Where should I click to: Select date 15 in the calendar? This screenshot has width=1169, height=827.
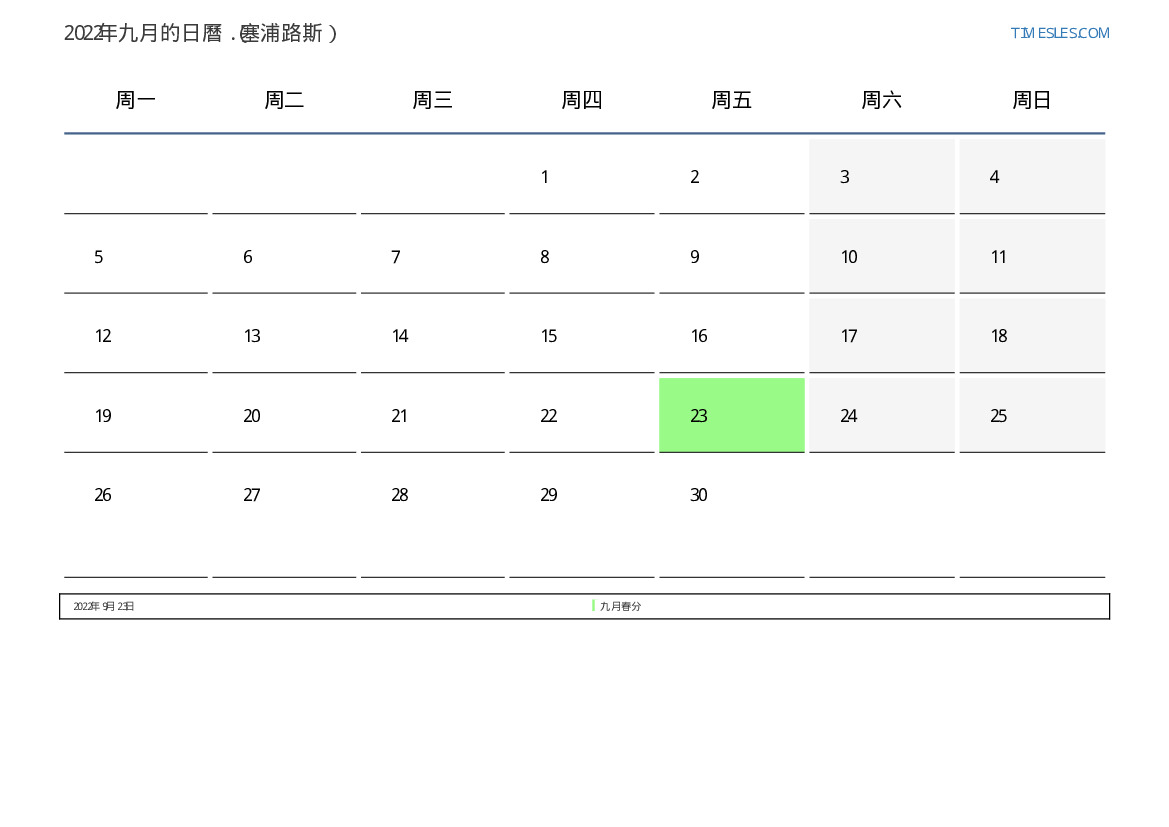pyautogui.click(x=581, y=336)
